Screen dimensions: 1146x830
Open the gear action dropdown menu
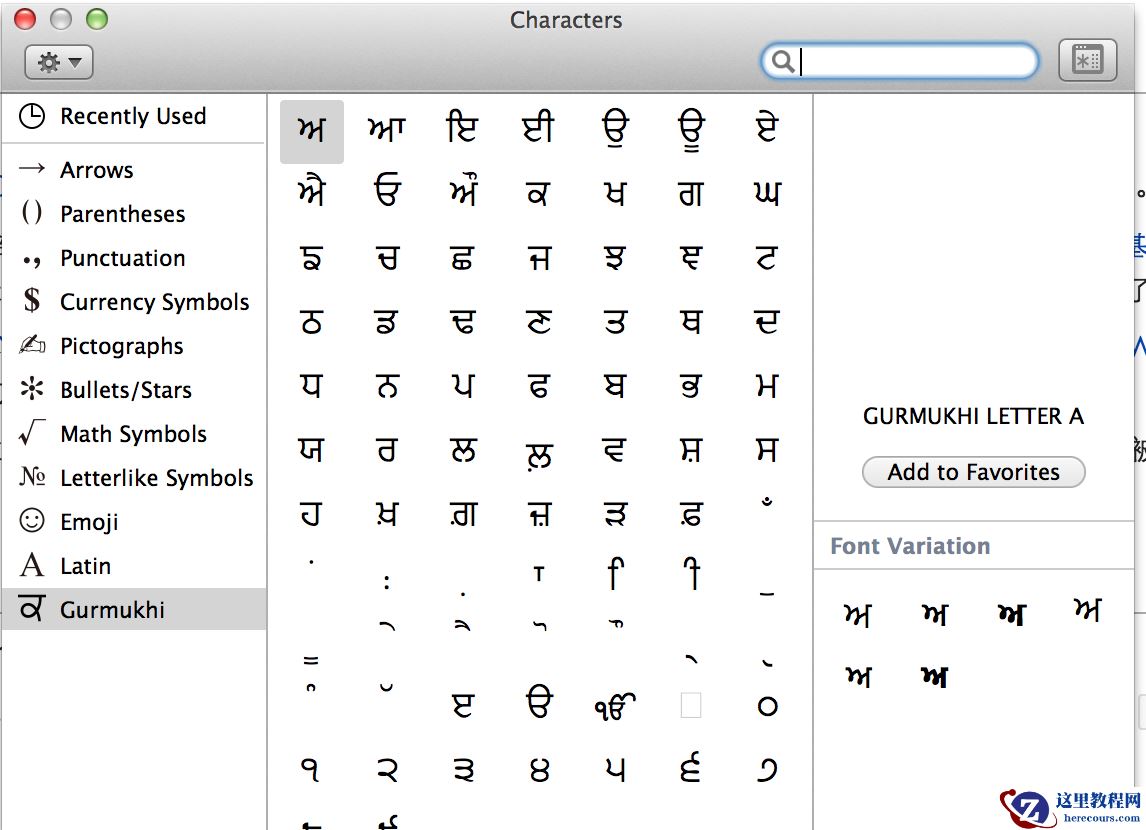(59, 63)
